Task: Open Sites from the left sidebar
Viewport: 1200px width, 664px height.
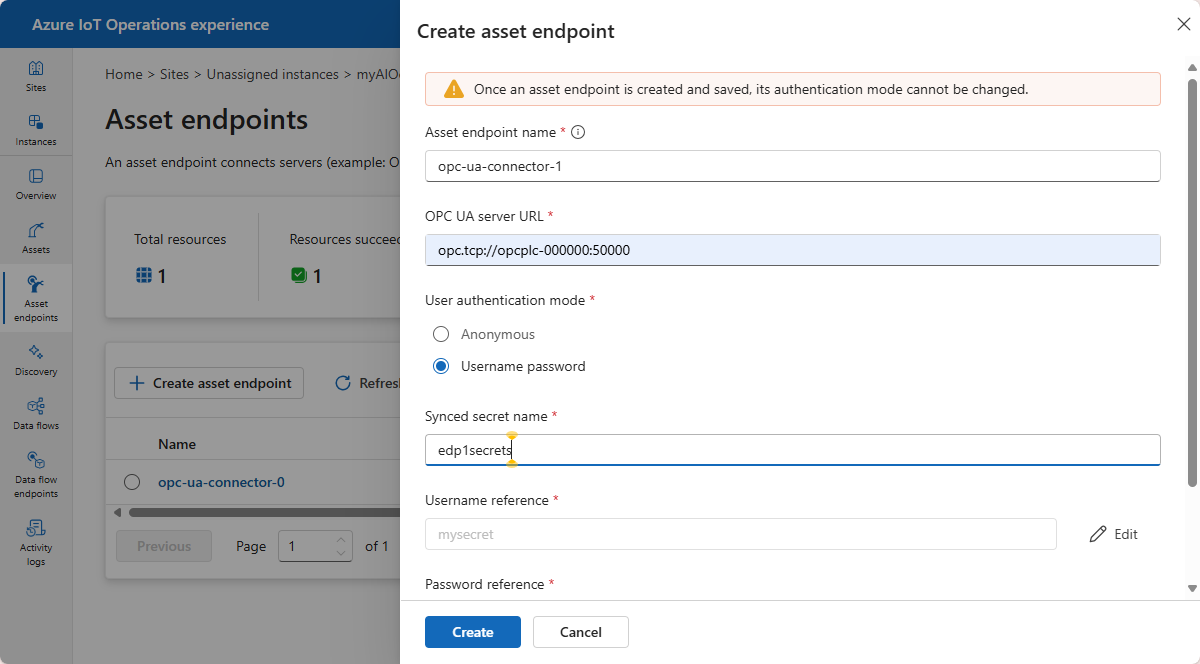Action: tap(36, 76)
